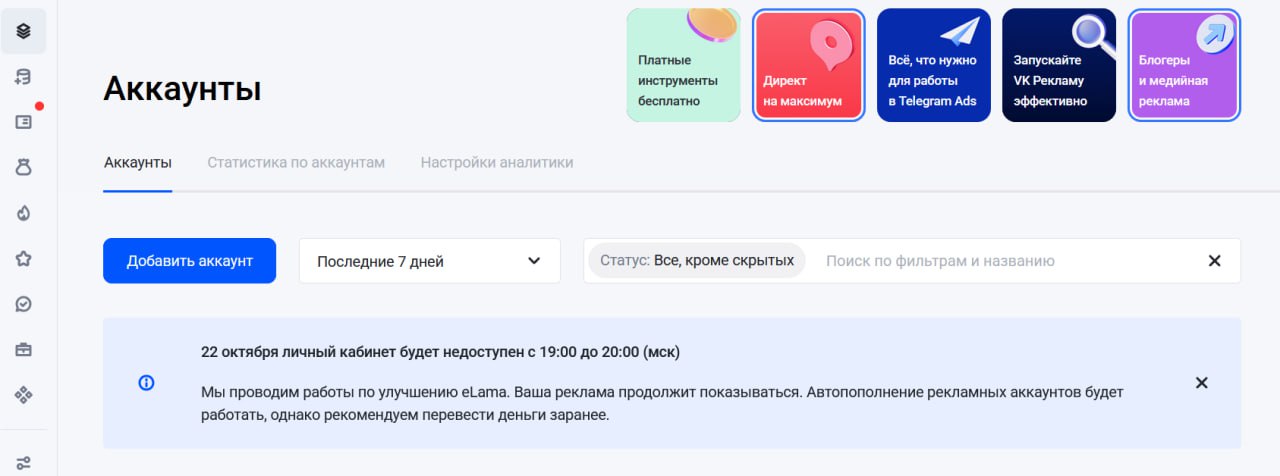Open the "Настройки аналитики" tab

(x=497, y=162)
